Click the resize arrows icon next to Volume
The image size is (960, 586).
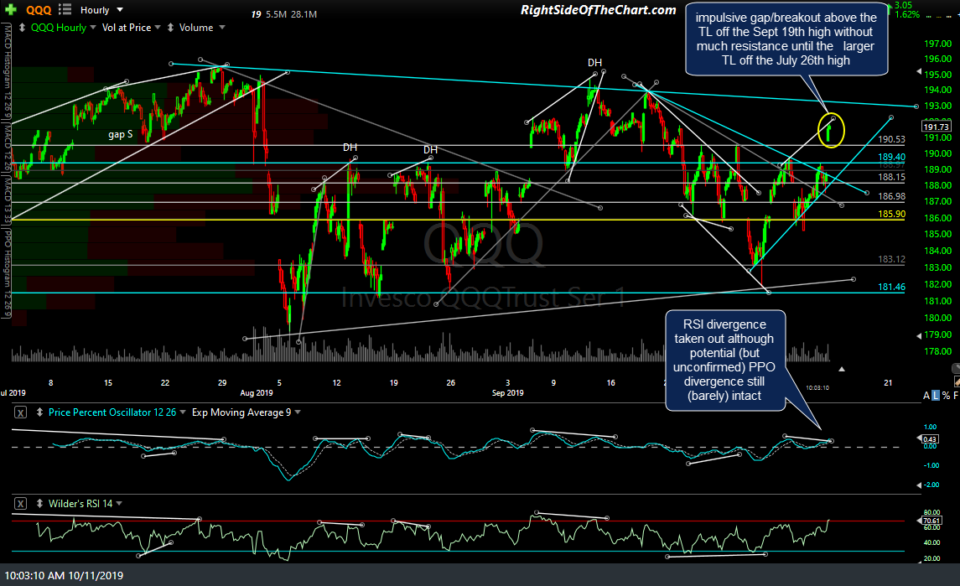[x=170, y=27]
